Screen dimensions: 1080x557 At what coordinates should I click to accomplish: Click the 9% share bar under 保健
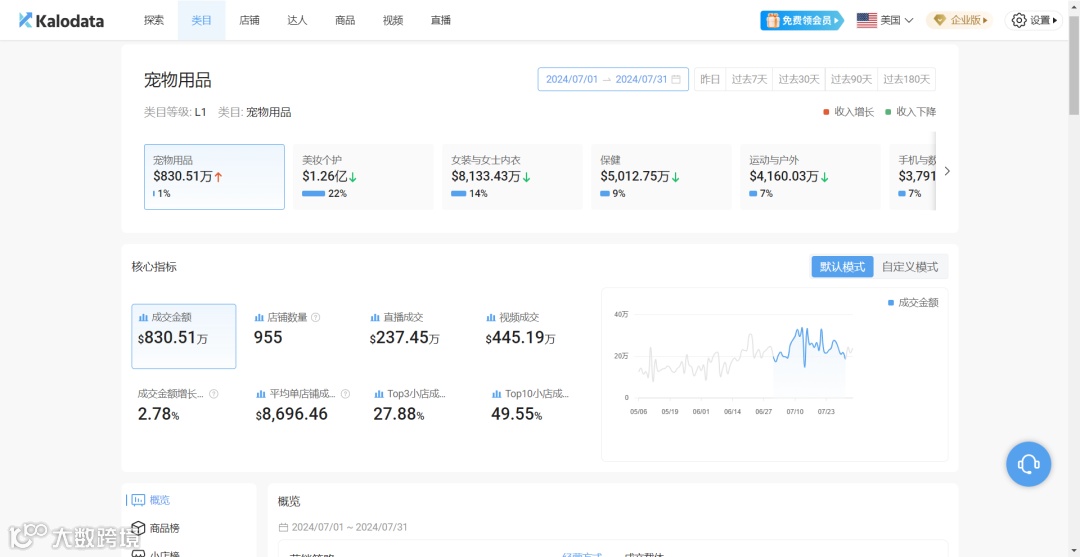pyautogui.click(x=605, y=194)
